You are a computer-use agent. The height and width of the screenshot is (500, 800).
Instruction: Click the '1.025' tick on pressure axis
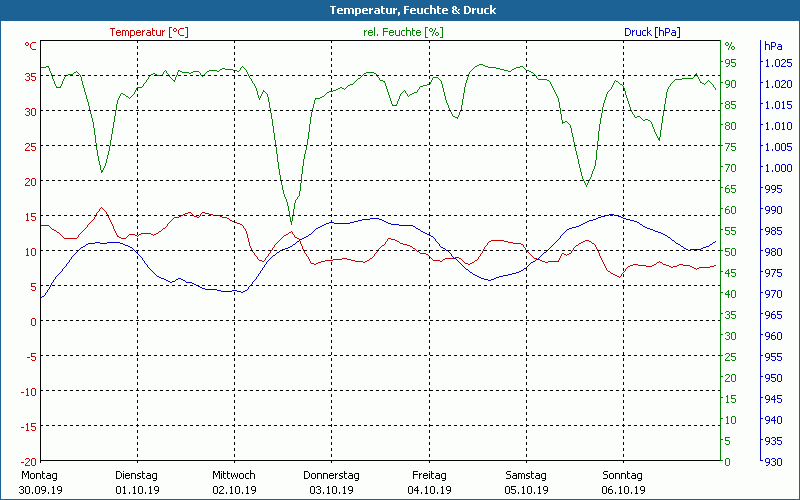click(x=777, y=63)
